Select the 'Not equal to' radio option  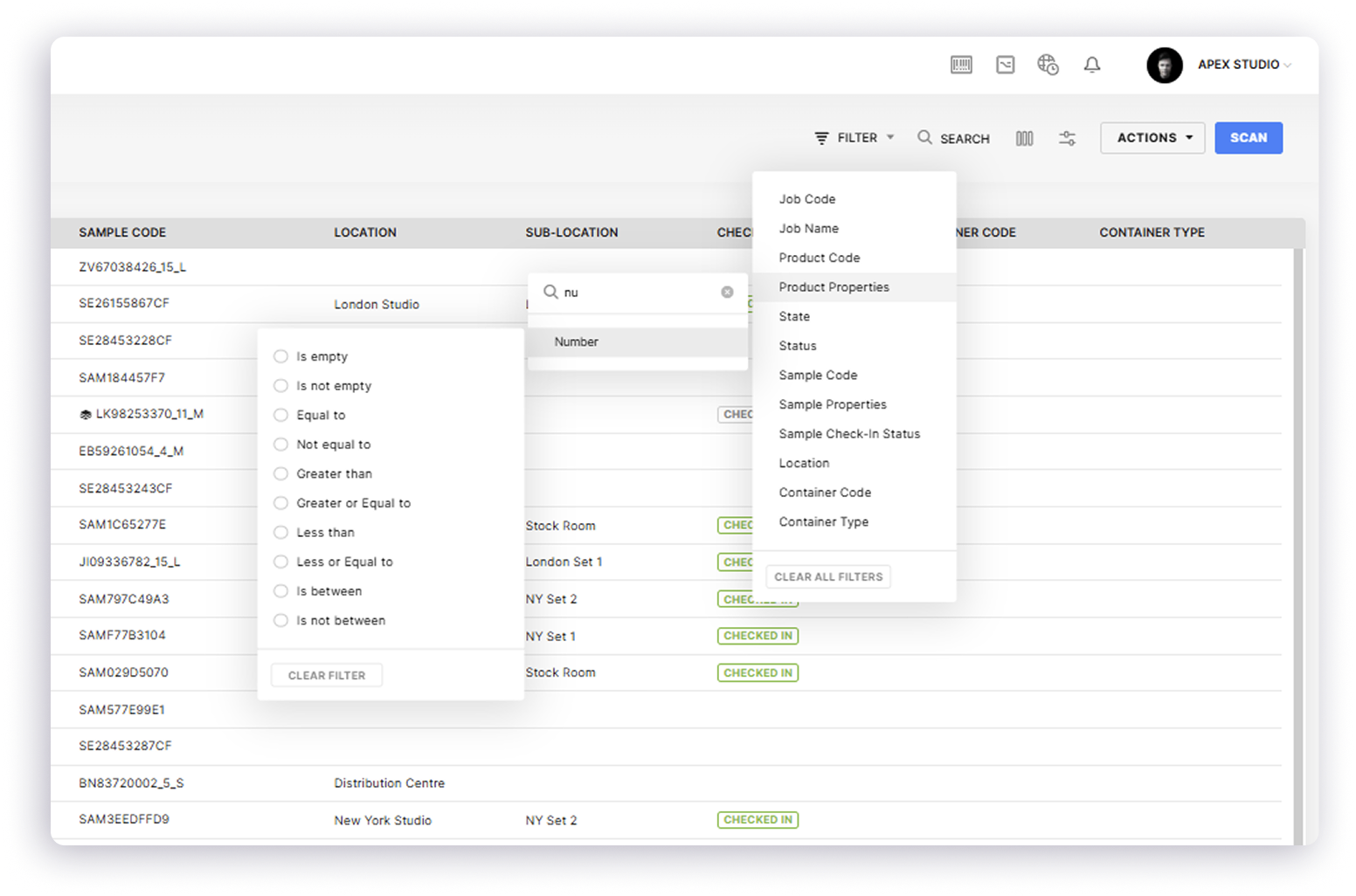(x=280, y=445)
